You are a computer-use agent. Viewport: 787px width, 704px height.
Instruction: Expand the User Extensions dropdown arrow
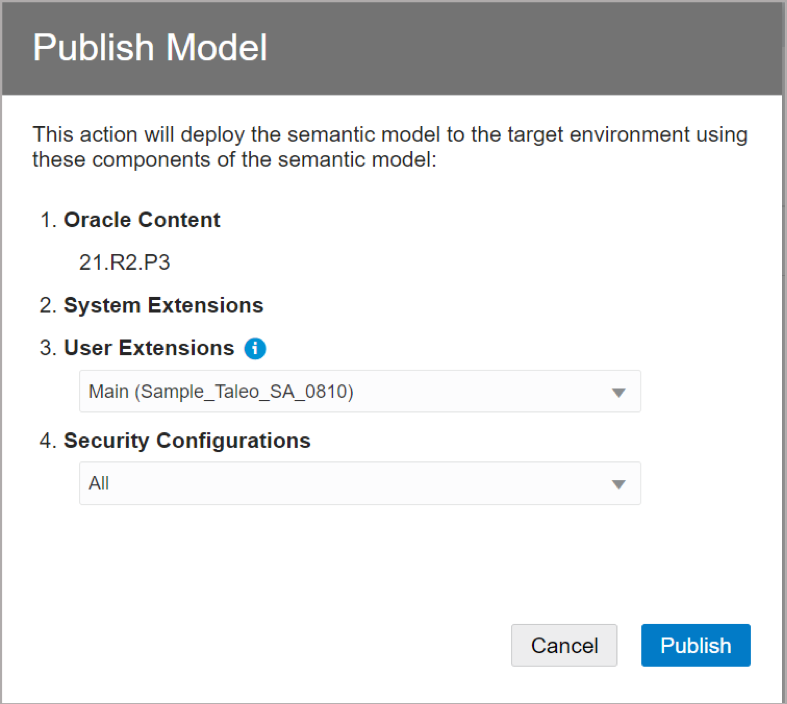[618, 392]
